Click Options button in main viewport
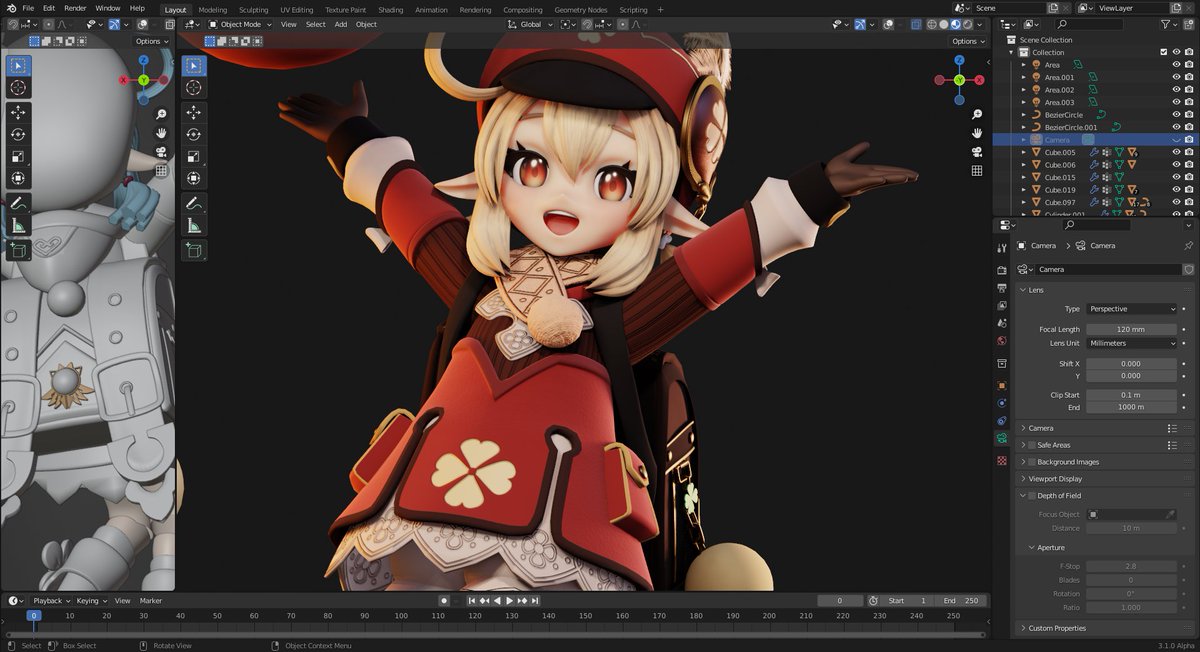 coord(968,41)
